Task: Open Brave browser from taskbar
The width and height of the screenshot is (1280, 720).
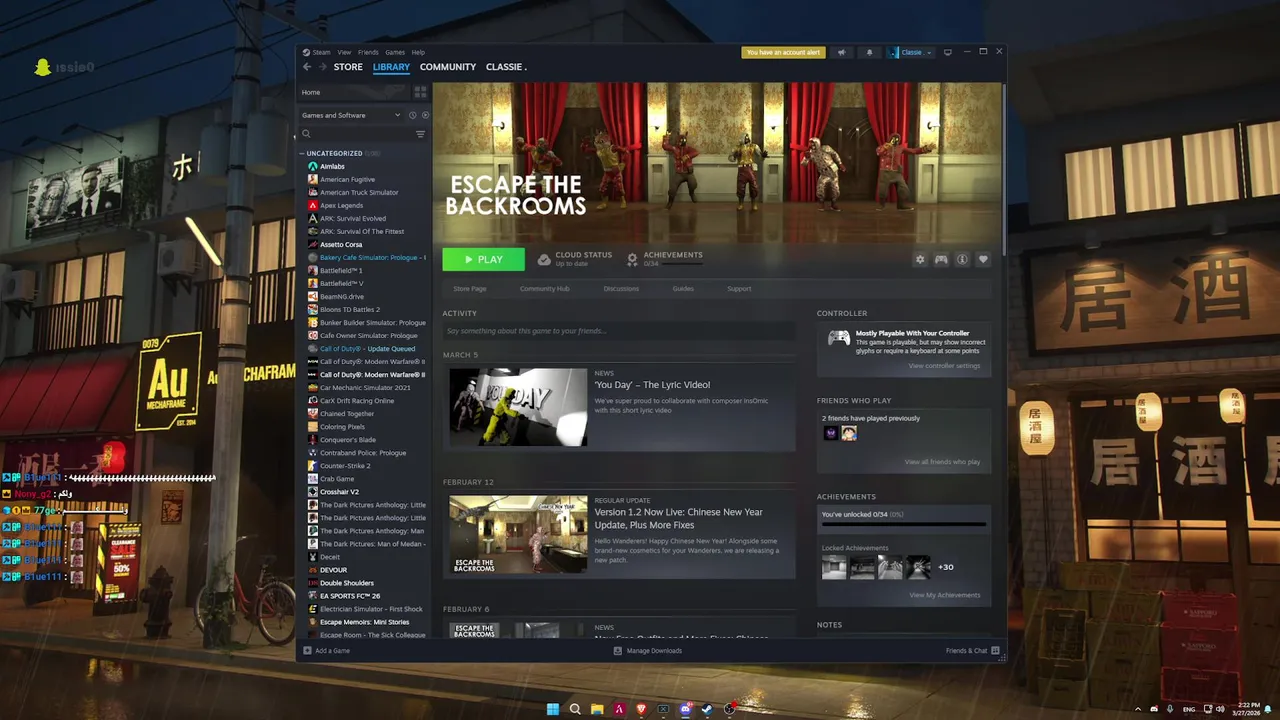Action: click(x=641, y=709)
